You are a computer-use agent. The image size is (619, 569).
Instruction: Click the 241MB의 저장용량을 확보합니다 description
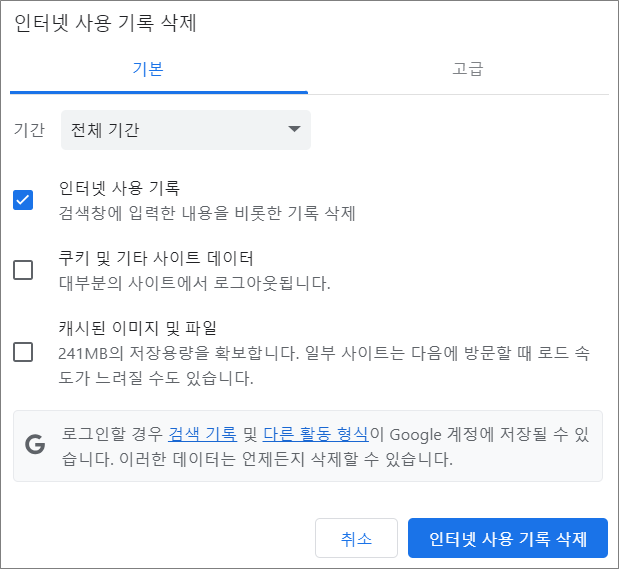[324, 366]
